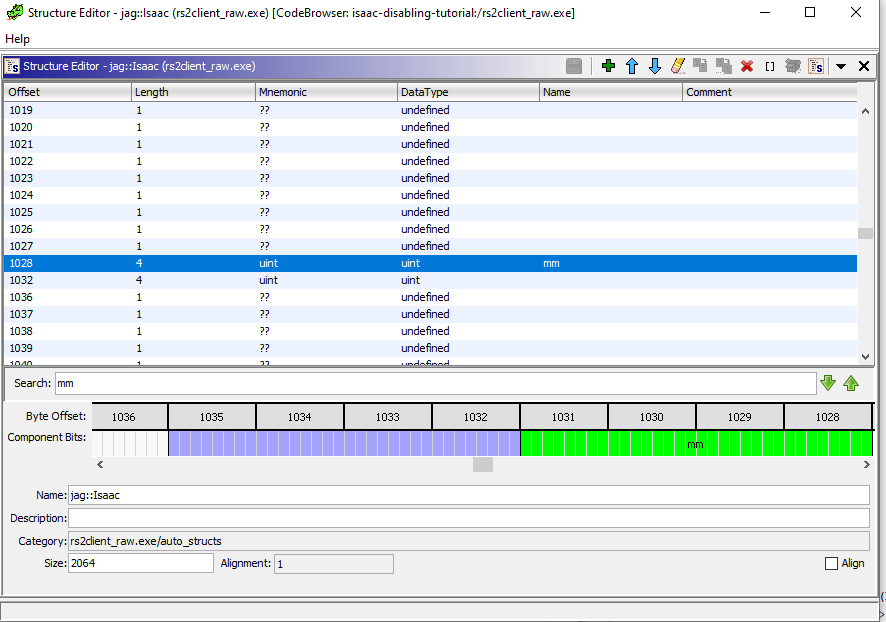Click bit view scroll left arrow
Image resolution: width=886 pixels, height=622 pixels.
coord(100,464)
